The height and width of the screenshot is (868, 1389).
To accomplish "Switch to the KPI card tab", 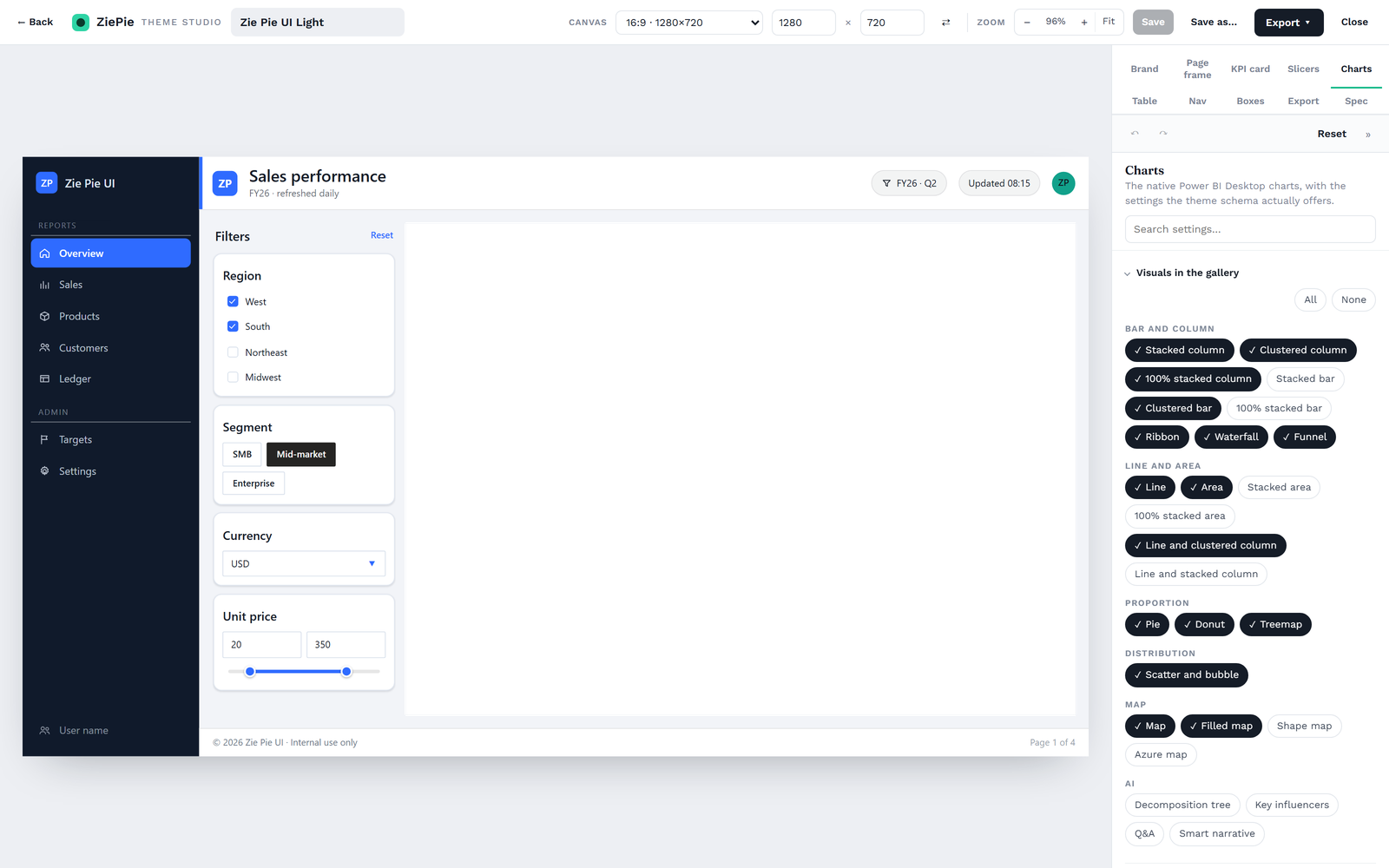I will click(x=1250, y=69).
